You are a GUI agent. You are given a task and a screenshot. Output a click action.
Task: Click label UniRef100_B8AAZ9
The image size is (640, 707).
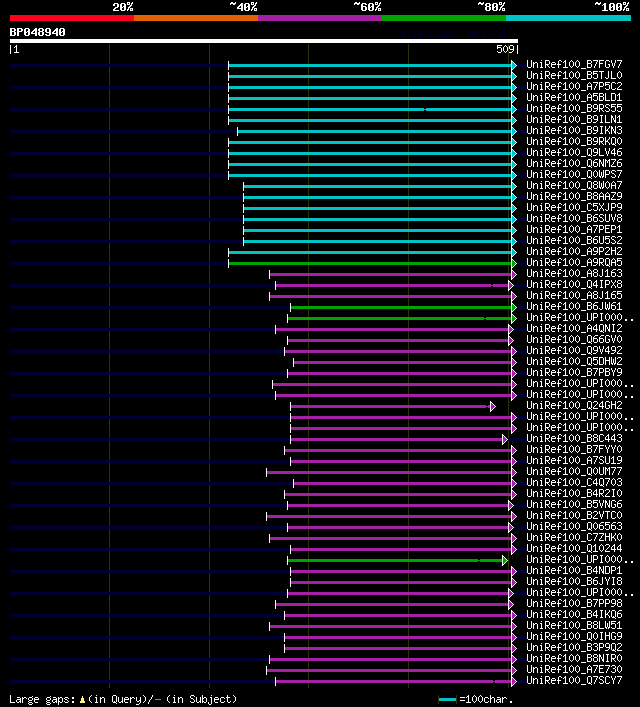(x=574, y=196)
